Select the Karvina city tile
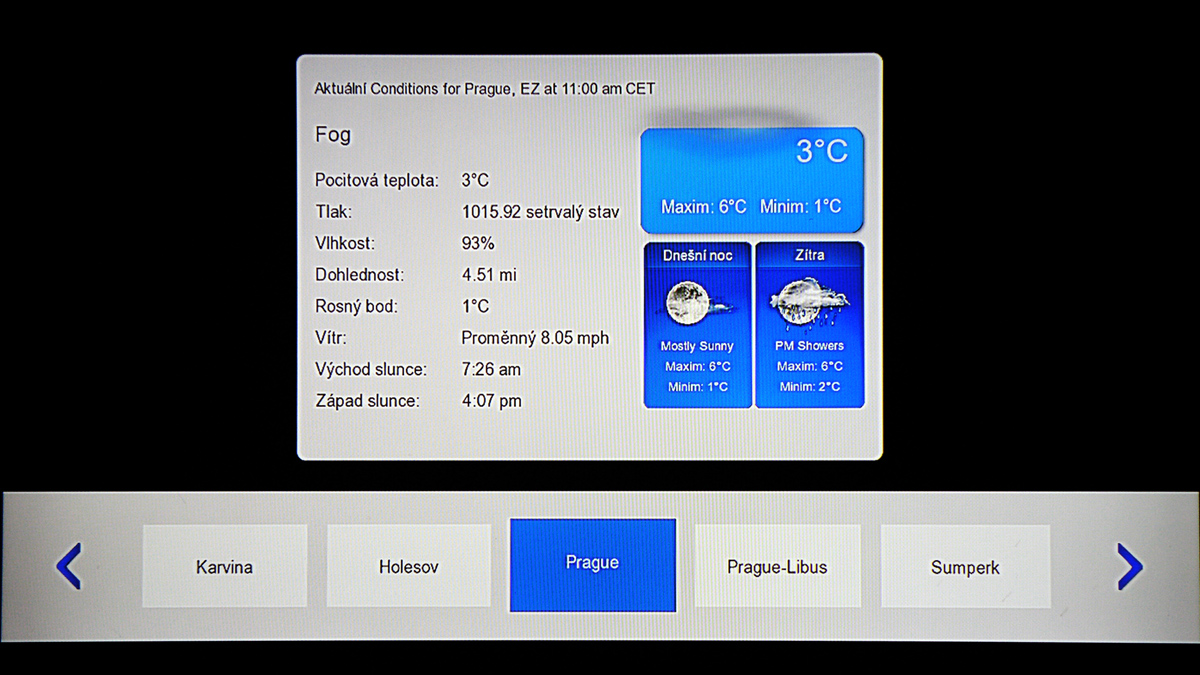 point(224,566)
